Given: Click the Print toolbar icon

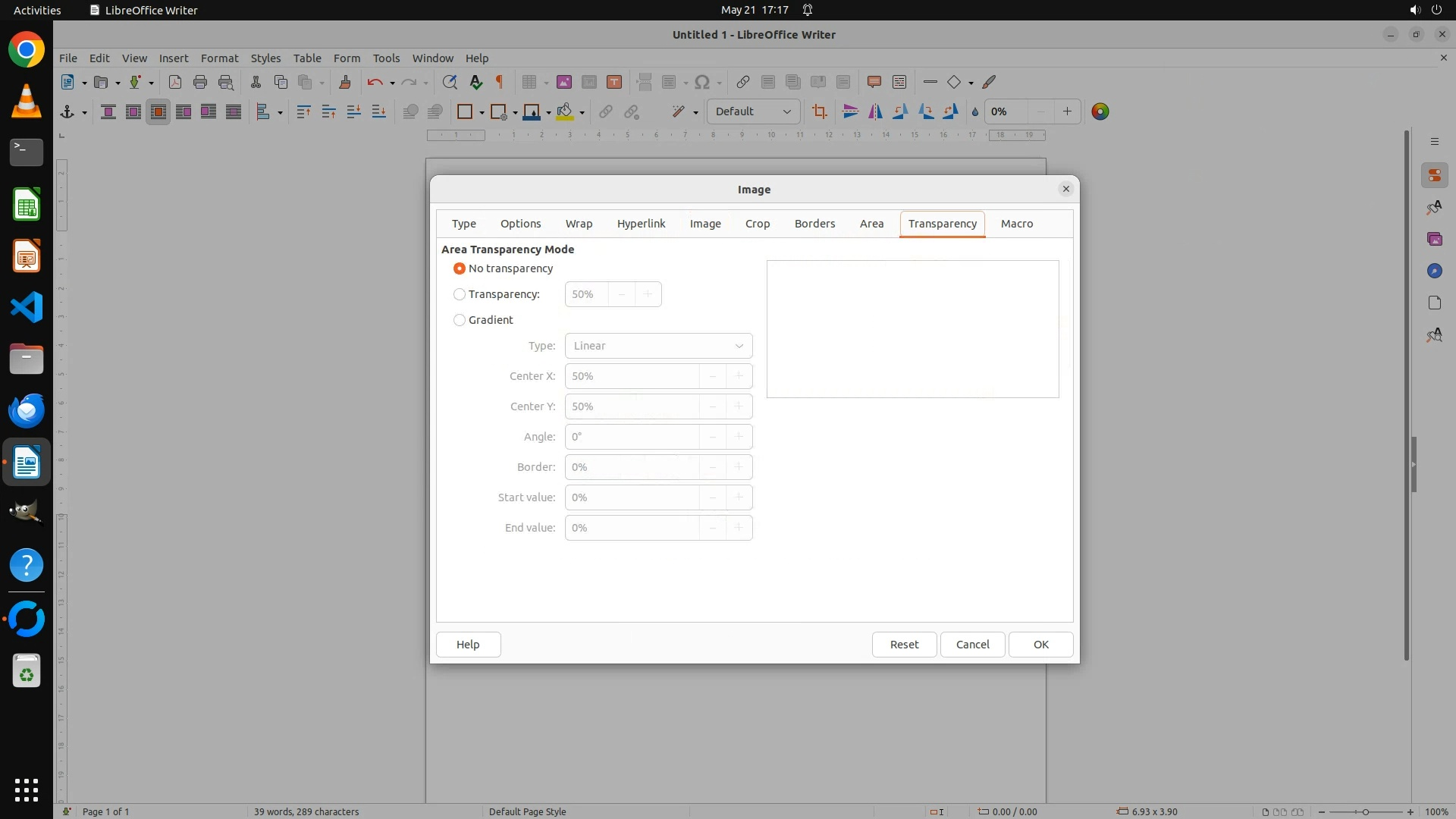Looking at the screenshot, I should pos(200,83).
